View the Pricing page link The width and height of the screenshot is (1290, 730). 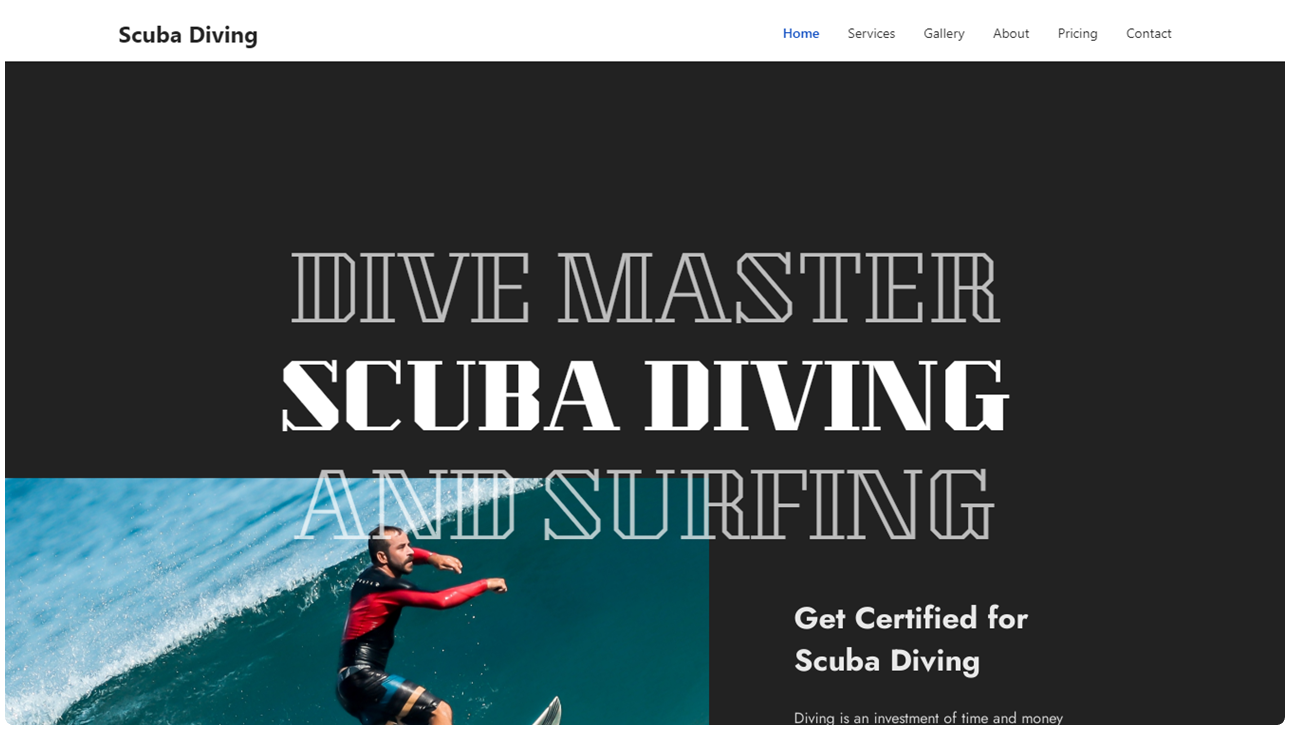pos(1077,33)
